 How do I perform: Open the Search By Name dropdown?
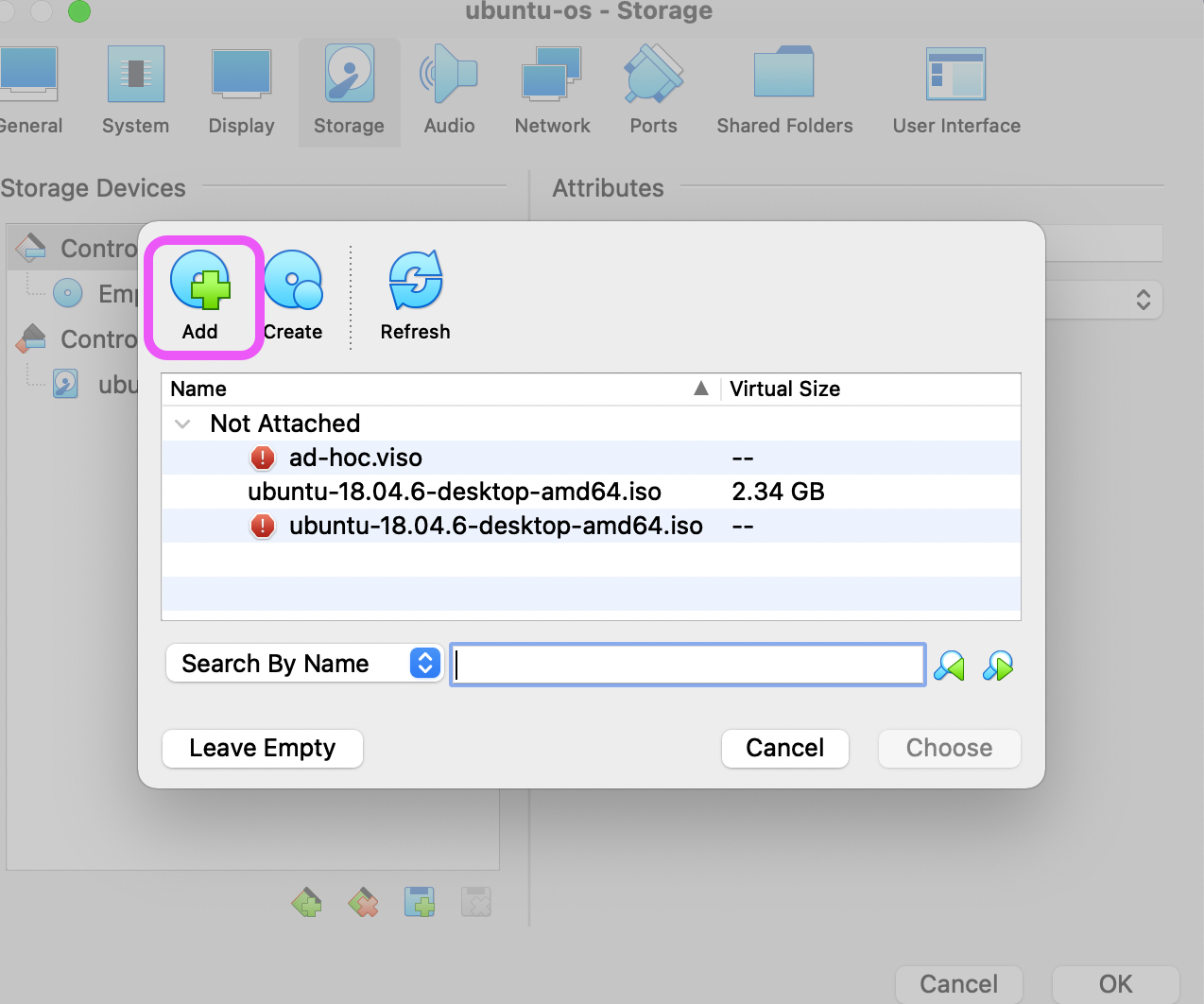tap(304, 664)
